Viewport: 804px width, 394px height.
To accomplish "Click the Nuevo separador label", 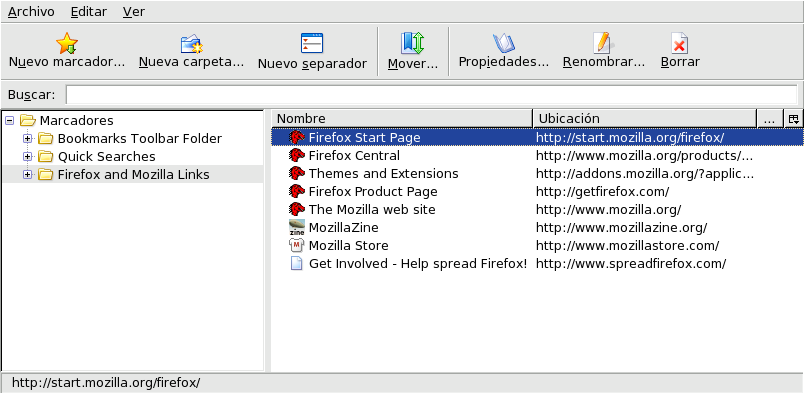I will click(x=312, y=64).
